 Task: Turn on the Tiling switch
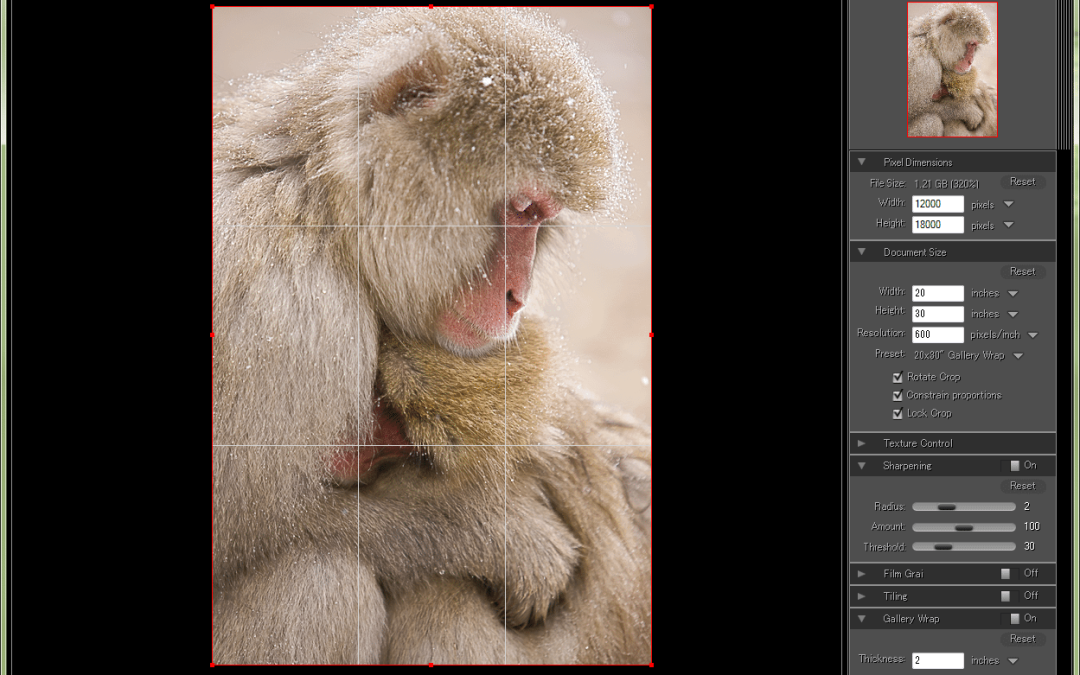tap(1007, 596)
